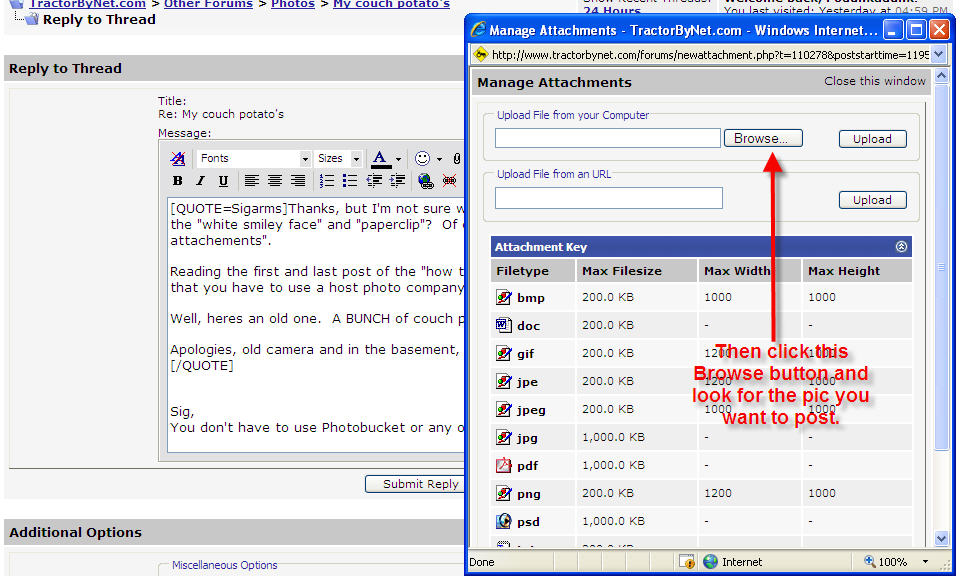
Task: Click the Remove Formatting icon
Action: click(x=178, y=158)
